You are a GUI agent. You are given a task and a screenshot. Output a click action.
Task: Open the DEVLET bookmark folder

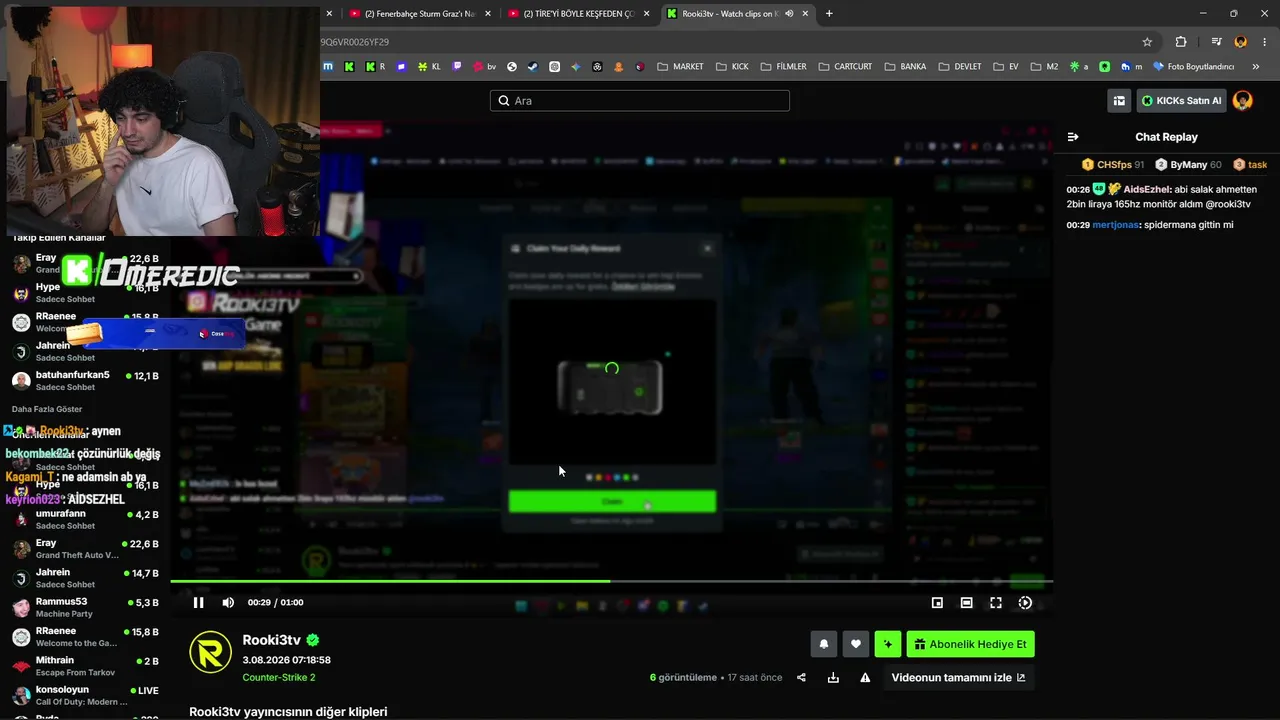pyautogui.click(x=959, y=67)
